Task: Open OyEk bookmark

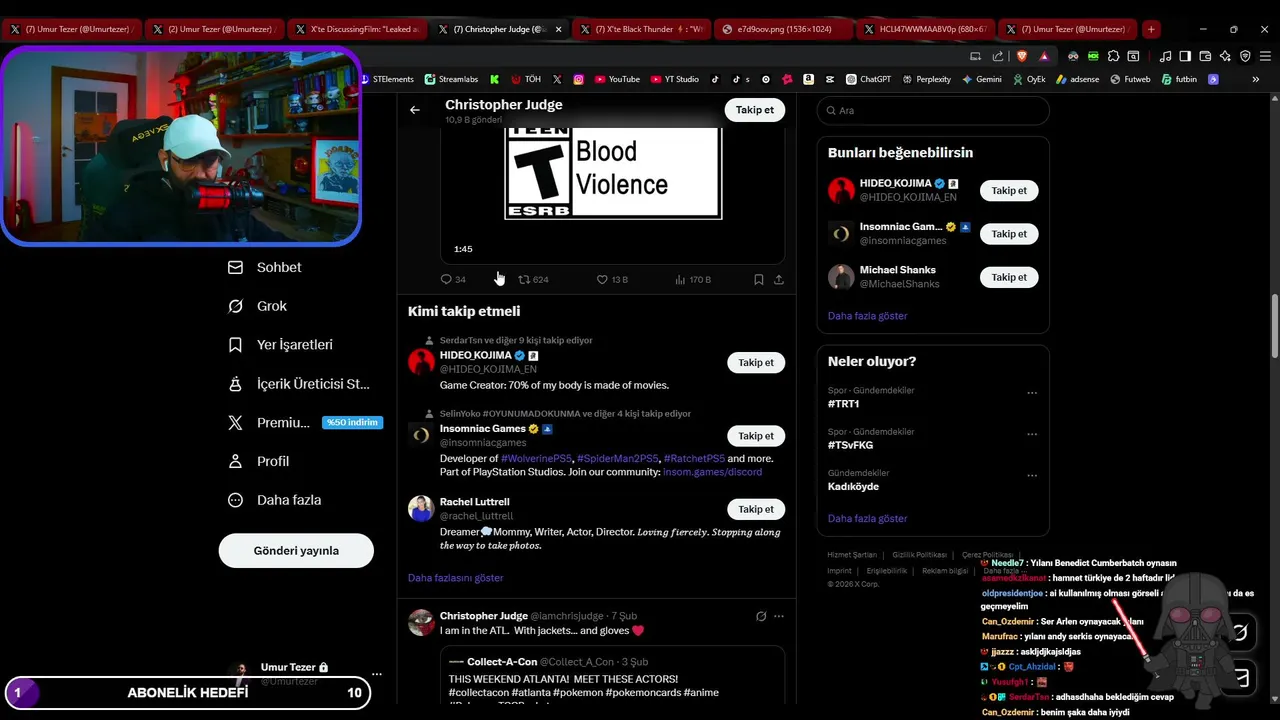Action: coord(1029,79)
